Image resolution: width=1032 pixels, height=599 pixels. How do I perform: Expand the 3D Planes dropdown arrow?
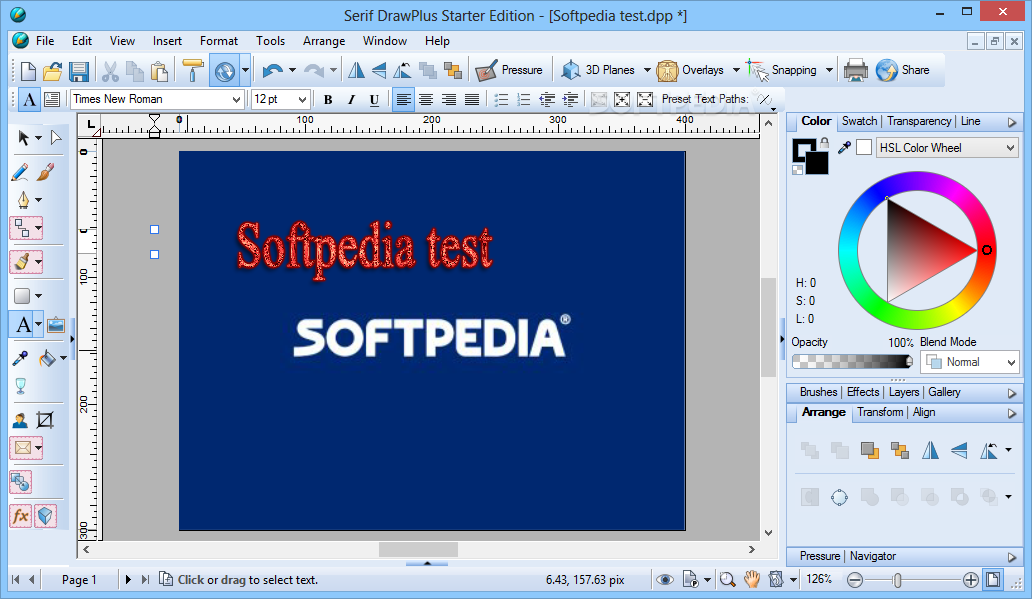[x=647, y=70]
